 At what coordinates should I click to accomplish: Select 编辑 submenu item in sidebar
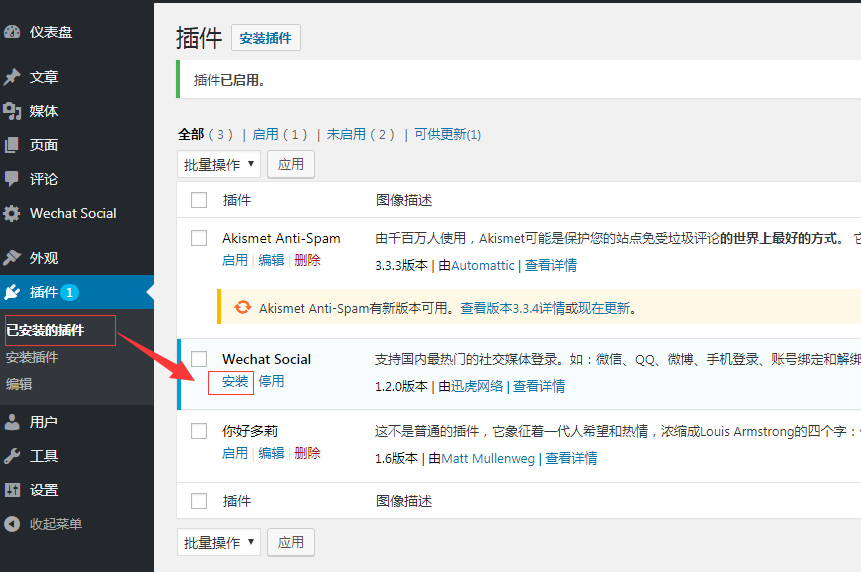pos(19,384)
